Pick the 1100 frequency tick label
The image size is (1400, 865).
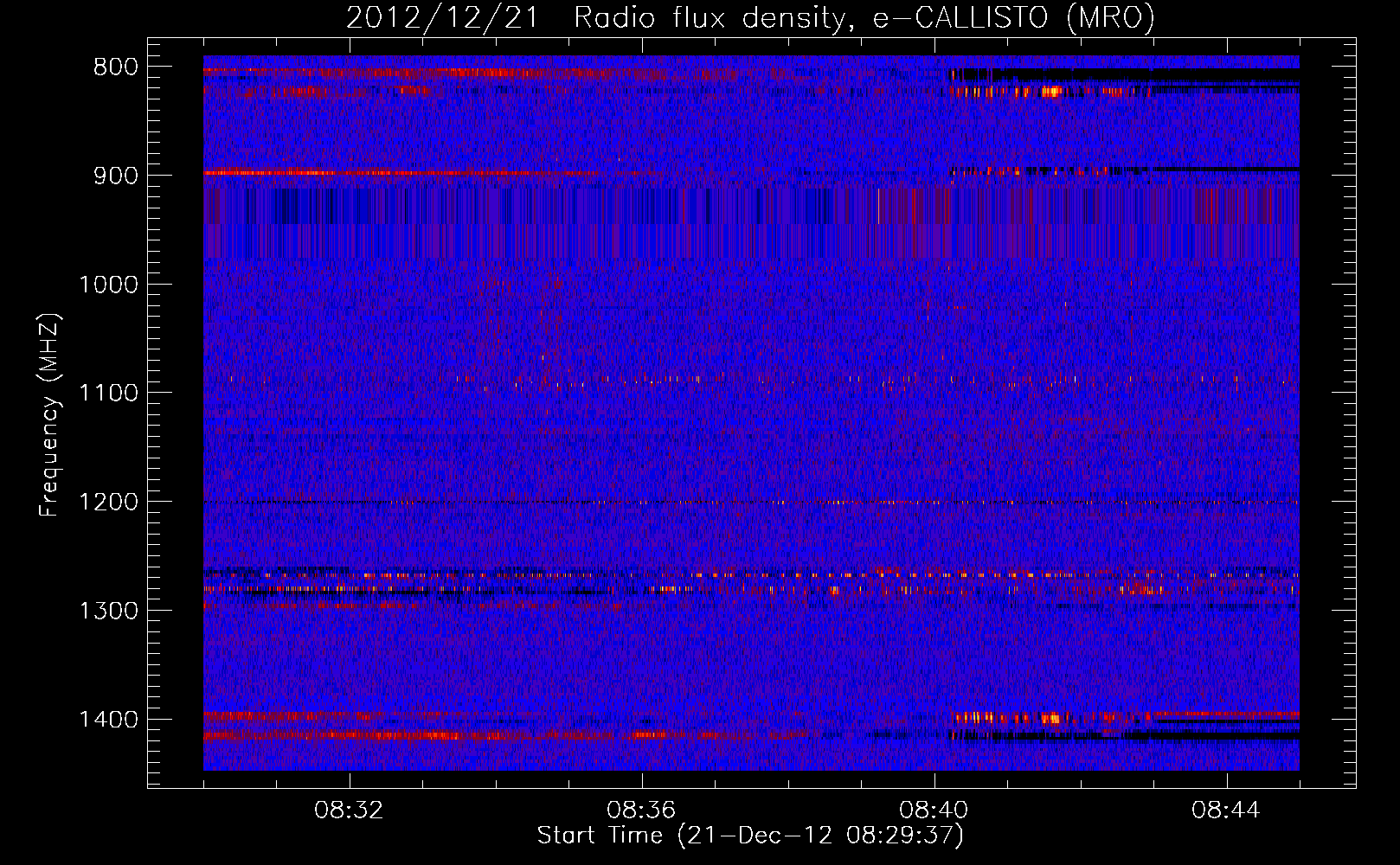click(x=109, y=394)
